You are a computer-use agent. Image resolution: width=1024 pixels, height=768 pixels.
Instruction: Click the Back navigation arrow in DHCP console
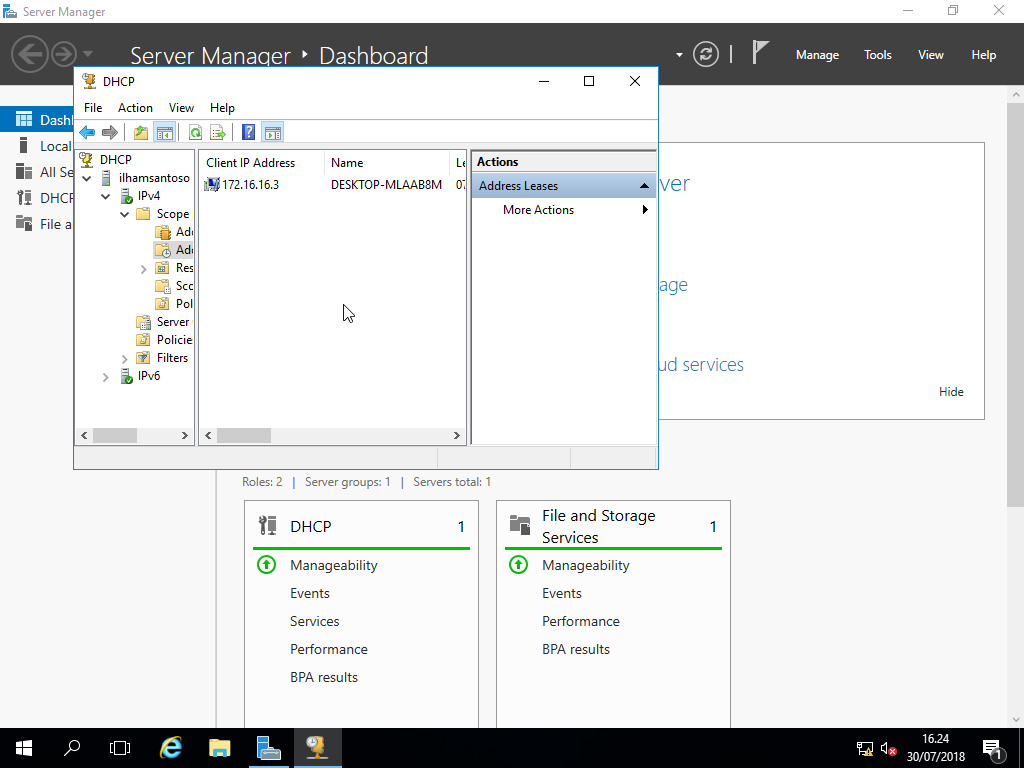point(87,131)
